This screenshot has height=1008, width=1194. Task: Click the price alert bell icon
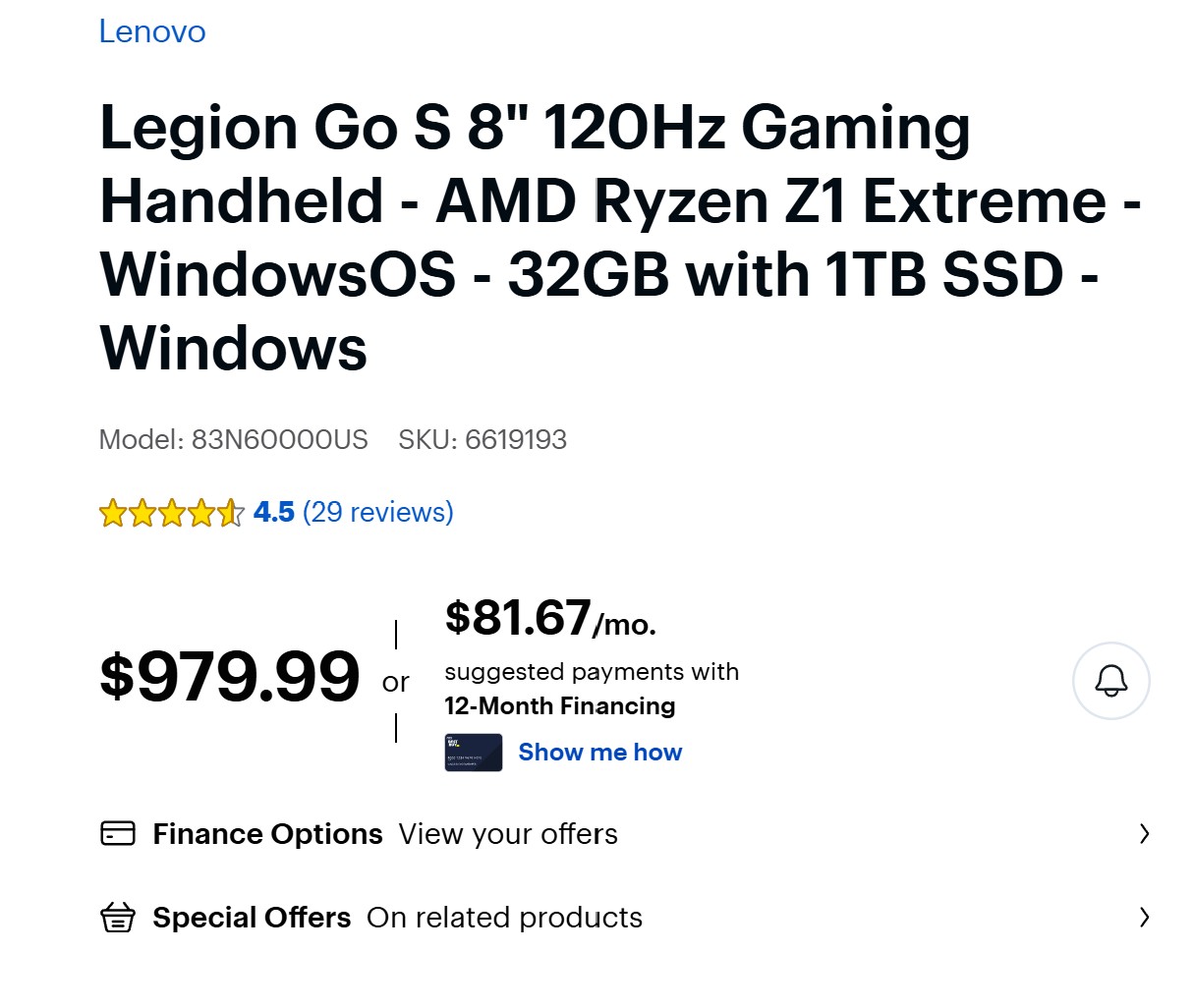pos(1110,681)
